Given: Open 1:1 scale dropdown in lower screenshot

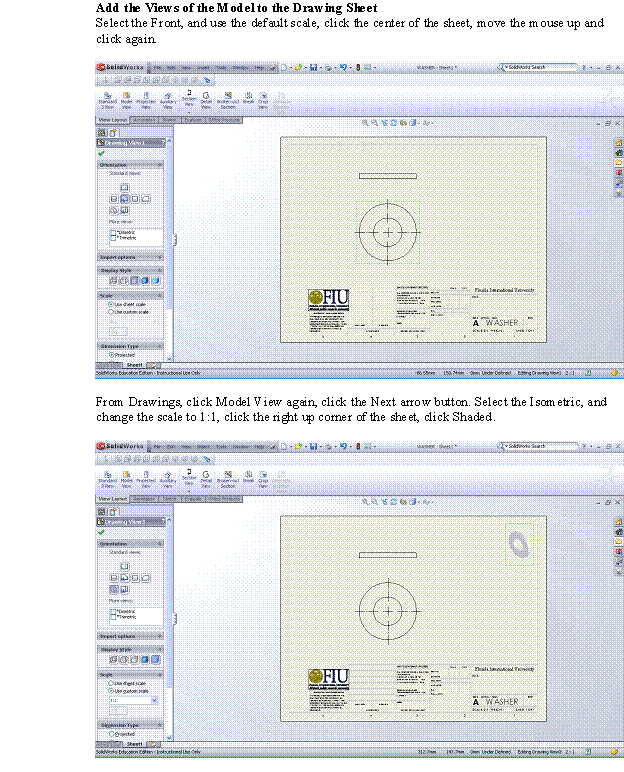Looking at the screenshot, I should coord(155,700).
